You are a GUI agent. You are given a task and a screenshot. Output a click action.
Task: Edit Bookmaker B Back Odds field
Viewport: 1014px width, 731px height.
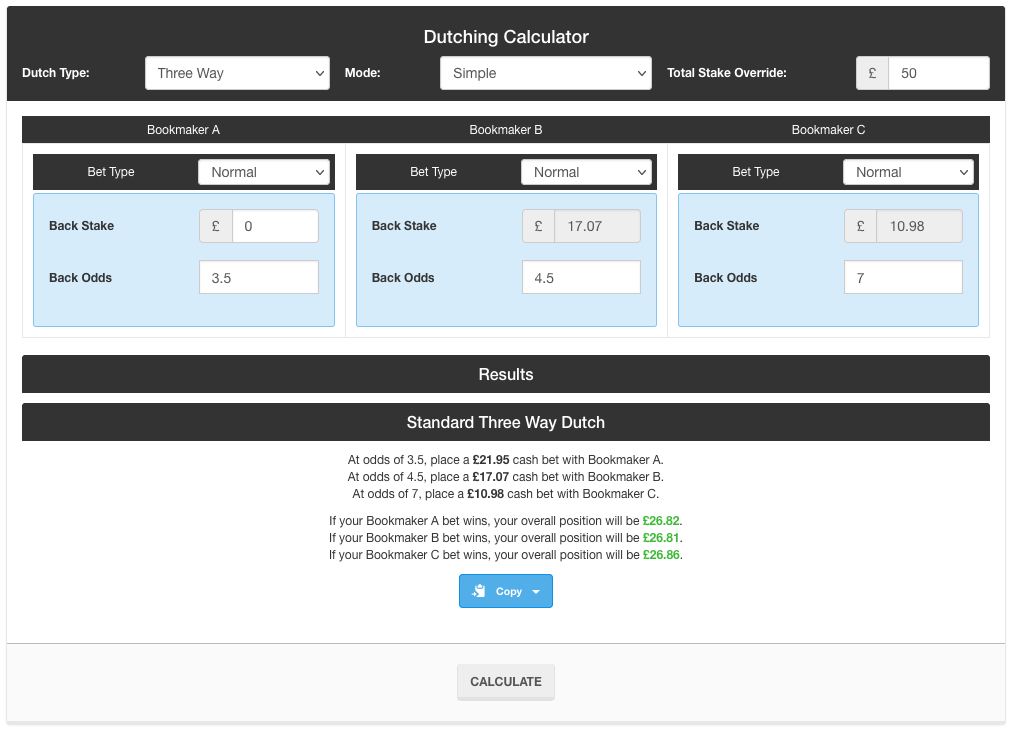pos(581,278)
